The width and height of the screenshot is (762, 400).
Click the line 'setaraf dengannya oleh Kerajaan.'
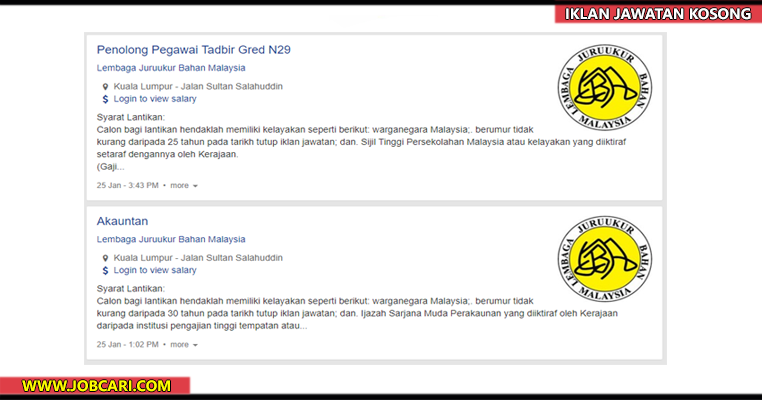click(168, 155)
